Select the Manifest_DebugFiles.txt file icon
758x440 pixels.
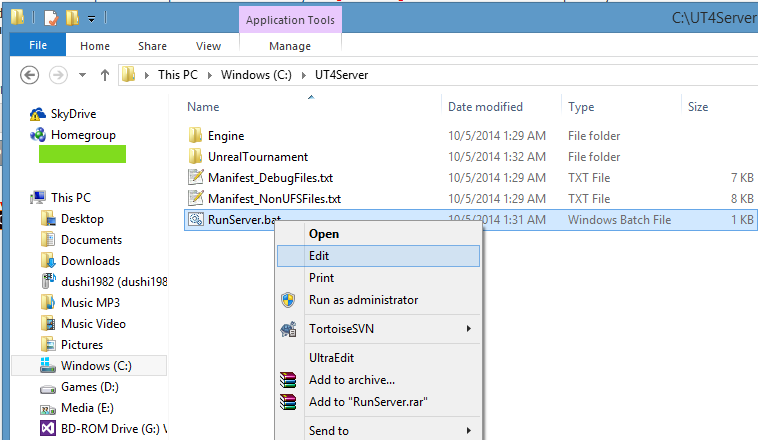[x=195, y=177]
